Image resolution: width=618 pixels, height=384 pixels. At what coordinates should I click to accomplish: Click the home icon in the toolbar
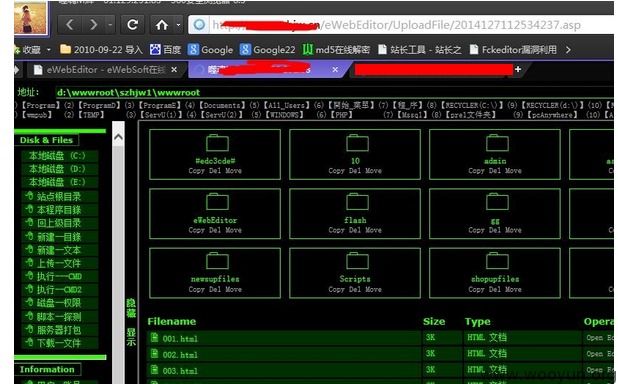pos(162,25)
